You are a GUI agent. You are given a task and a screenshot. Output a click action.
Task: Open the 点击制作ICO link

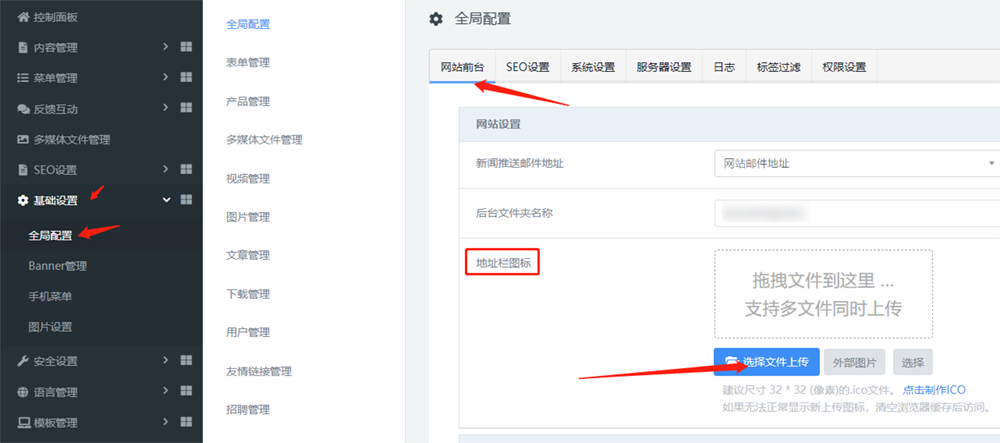(934, 390)
